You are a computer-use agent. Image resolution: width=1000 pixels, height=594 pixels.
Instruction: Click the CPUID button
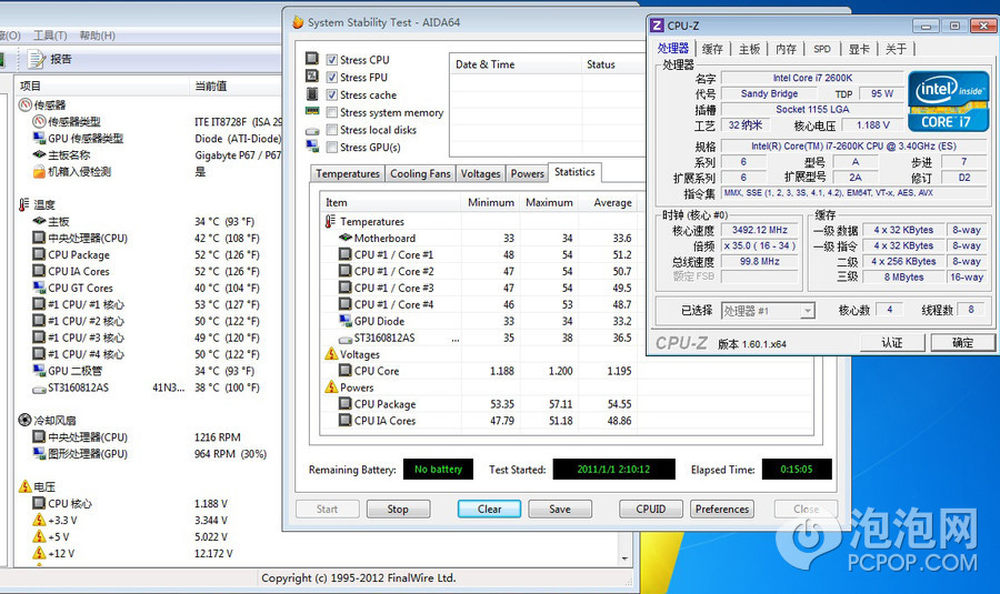651,509
